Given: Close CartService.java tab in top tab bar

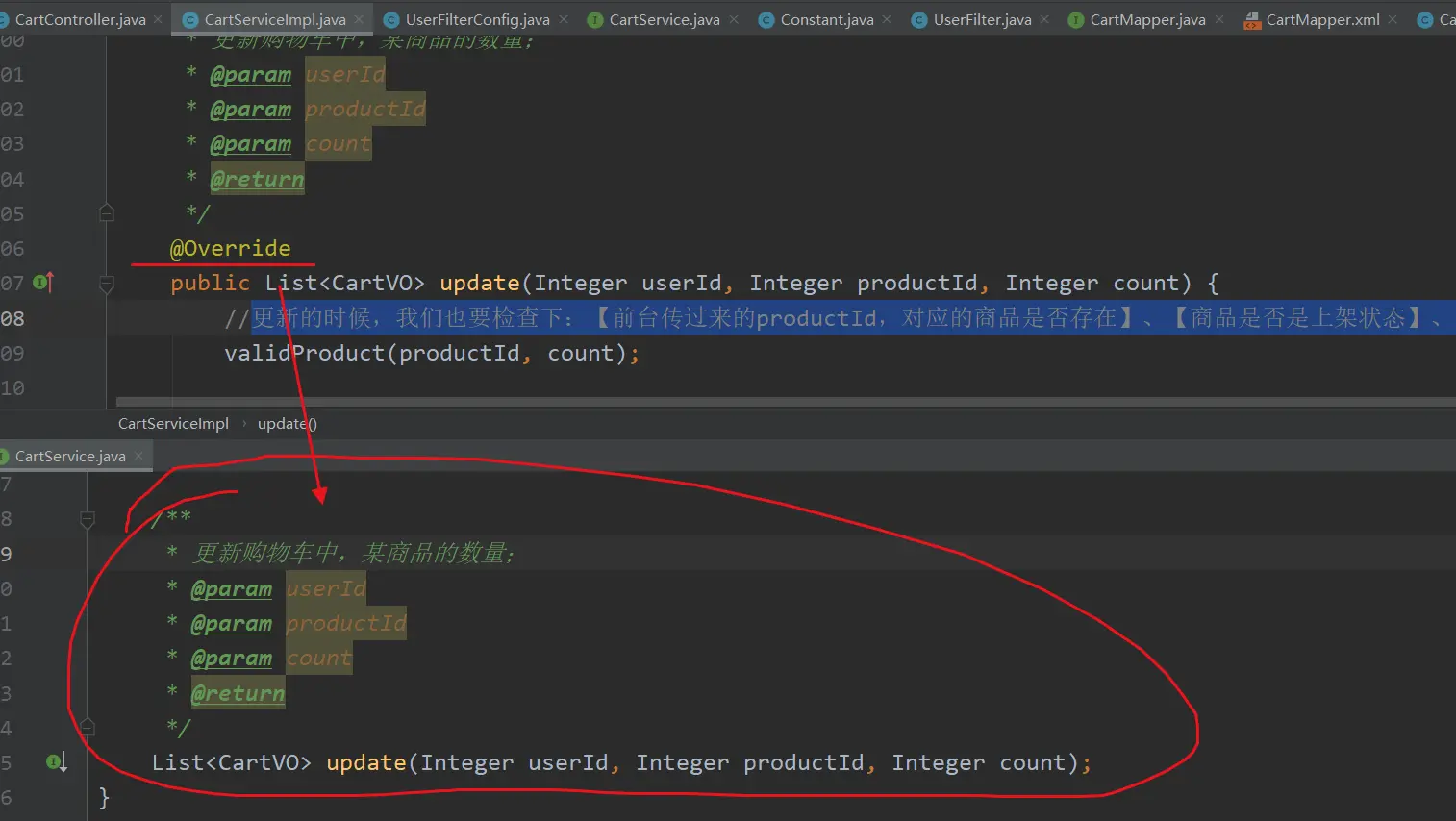Looking at the screenshot, I should tap(734, 19).
